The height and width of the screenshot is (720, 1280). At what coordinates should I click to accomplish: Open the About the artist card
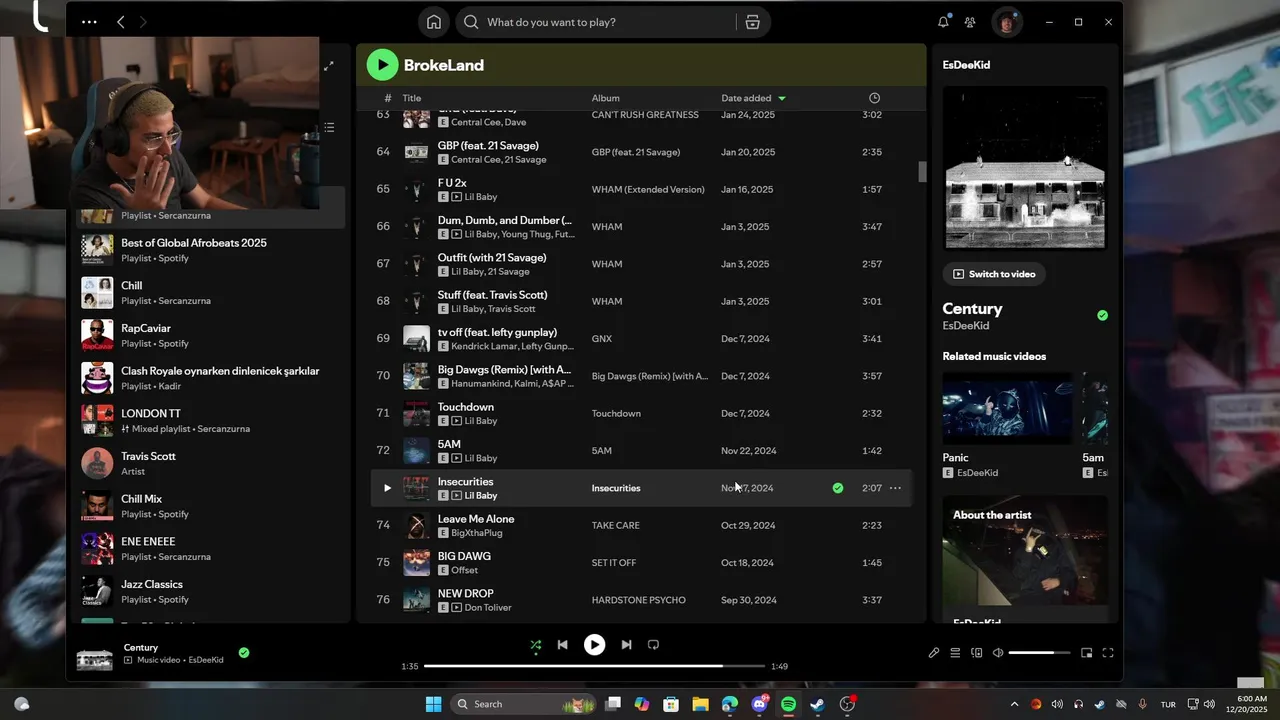pos(1025,560)
